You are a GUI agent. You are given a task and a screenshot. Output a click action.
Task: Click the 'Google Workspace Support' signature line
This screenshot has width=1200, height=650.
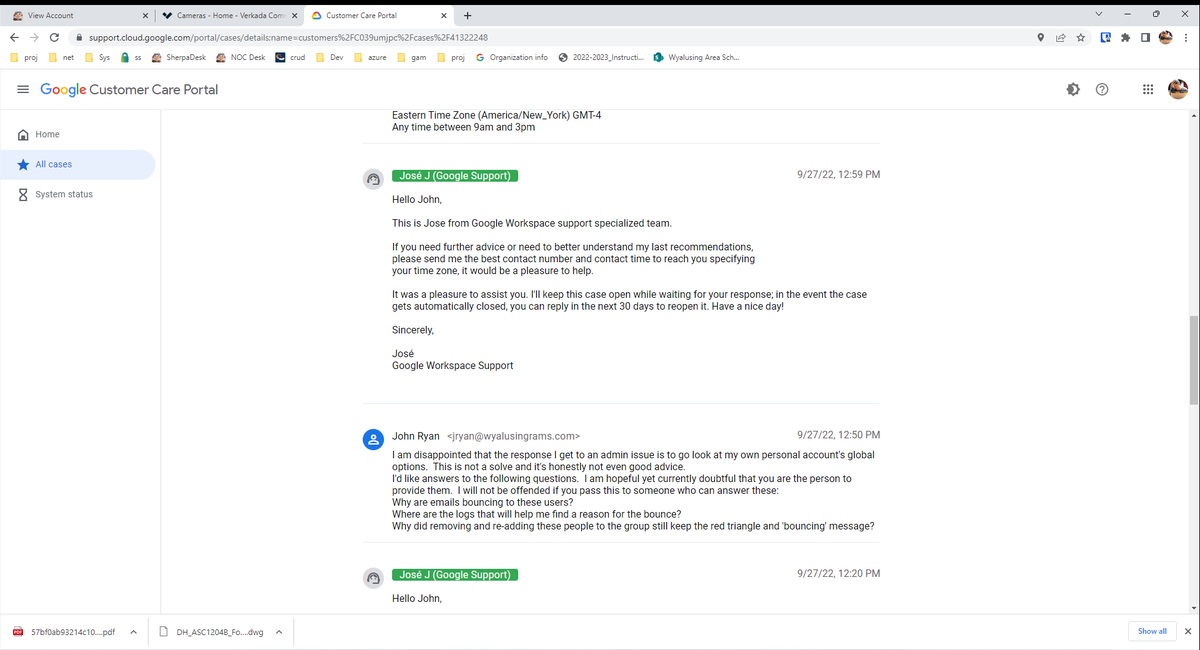[x=452, y=366]
